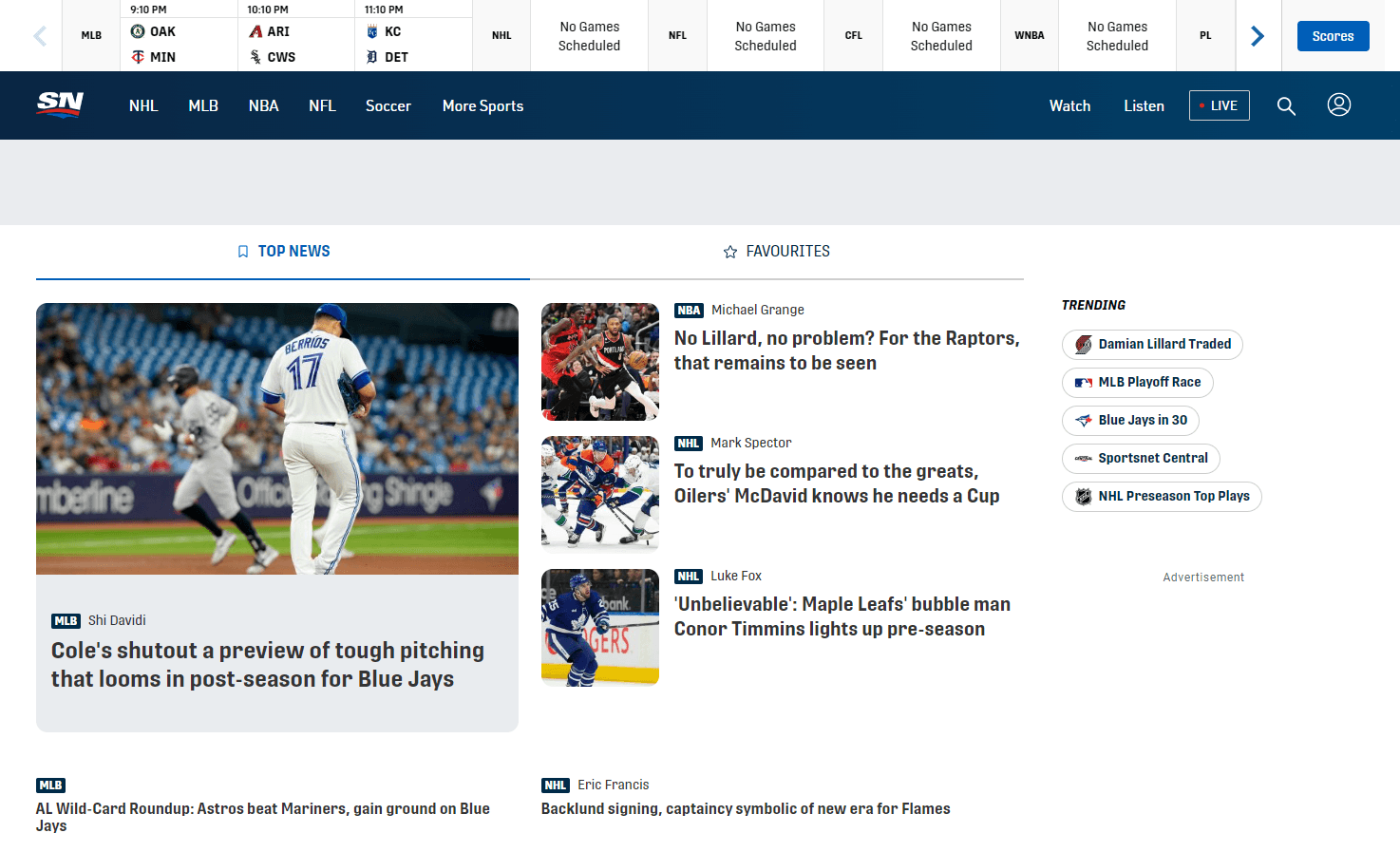This screenshot has width=1400, height=852.
Task: Click the NHL badge on Timmins story
Action: tap(689, 577)
